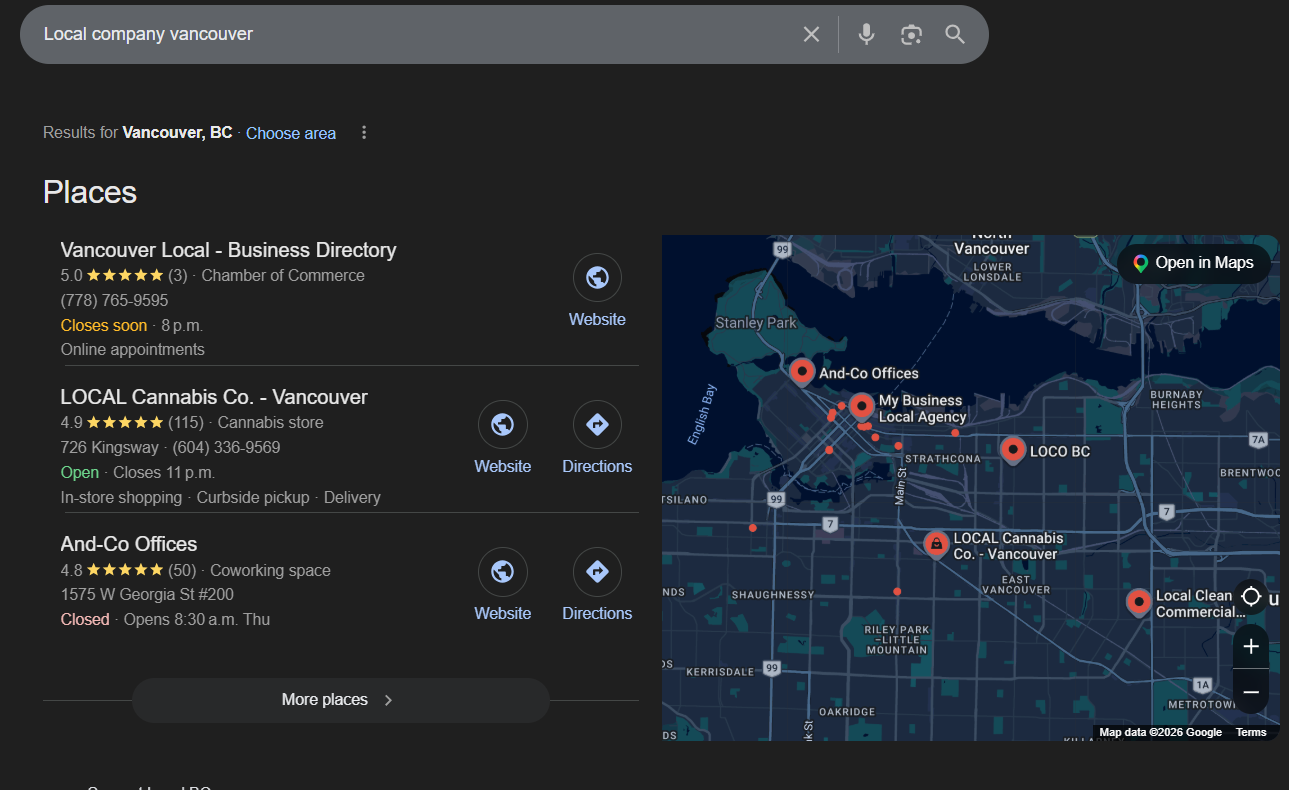Image resolution: width=1289 pixels, height=790 pixels.
Task: Click the Stanley Park map label
Action: coord(756,323)
